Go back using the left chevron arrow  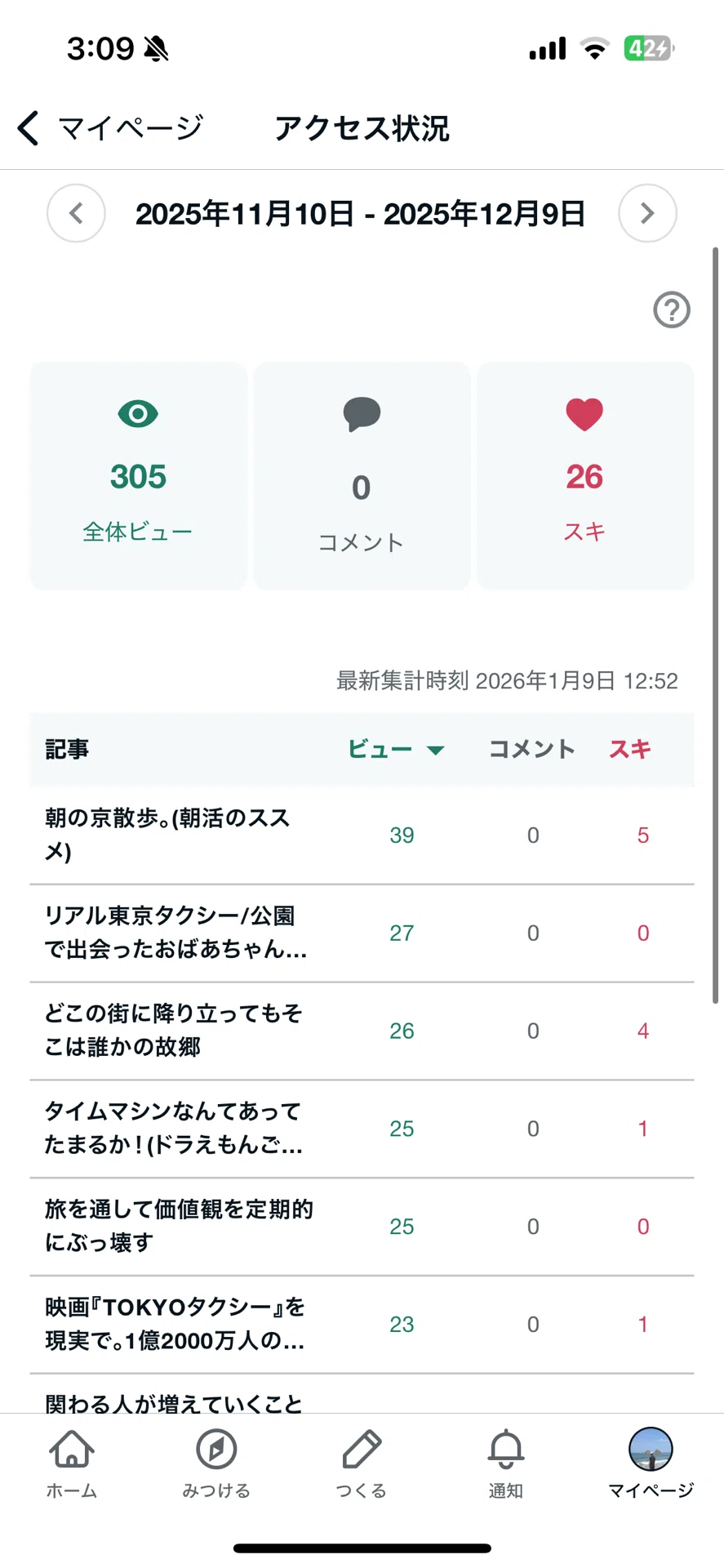[29, 128]
